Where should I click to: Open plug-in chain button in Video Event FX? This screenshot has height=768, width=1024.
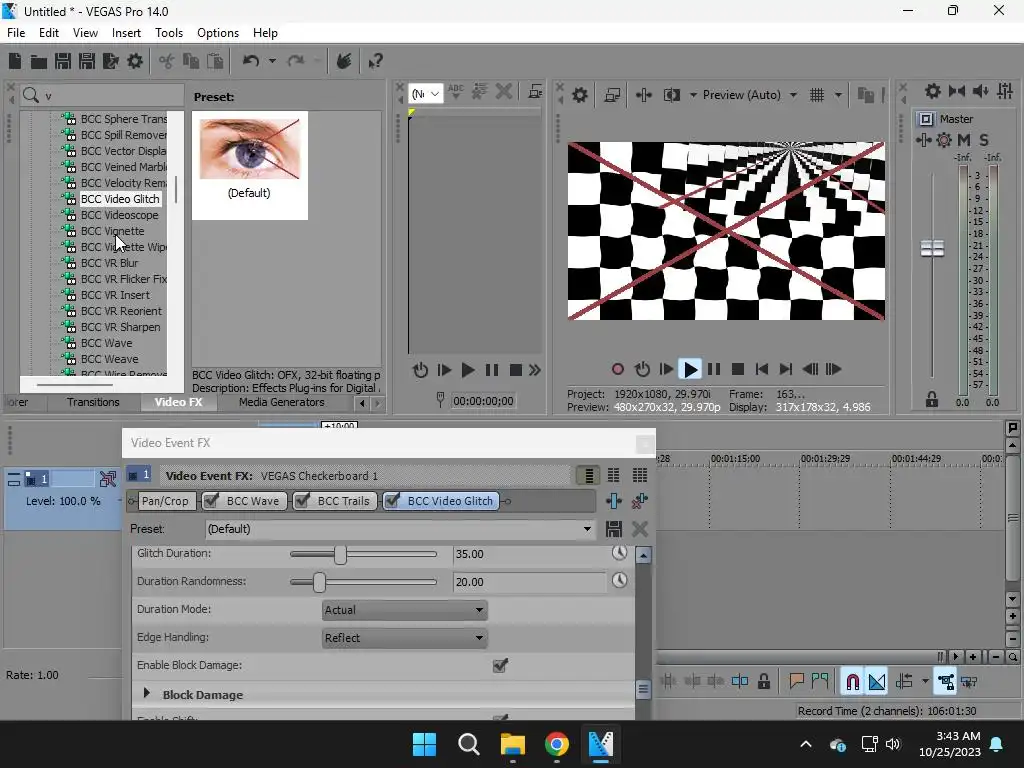pos(613,501)
